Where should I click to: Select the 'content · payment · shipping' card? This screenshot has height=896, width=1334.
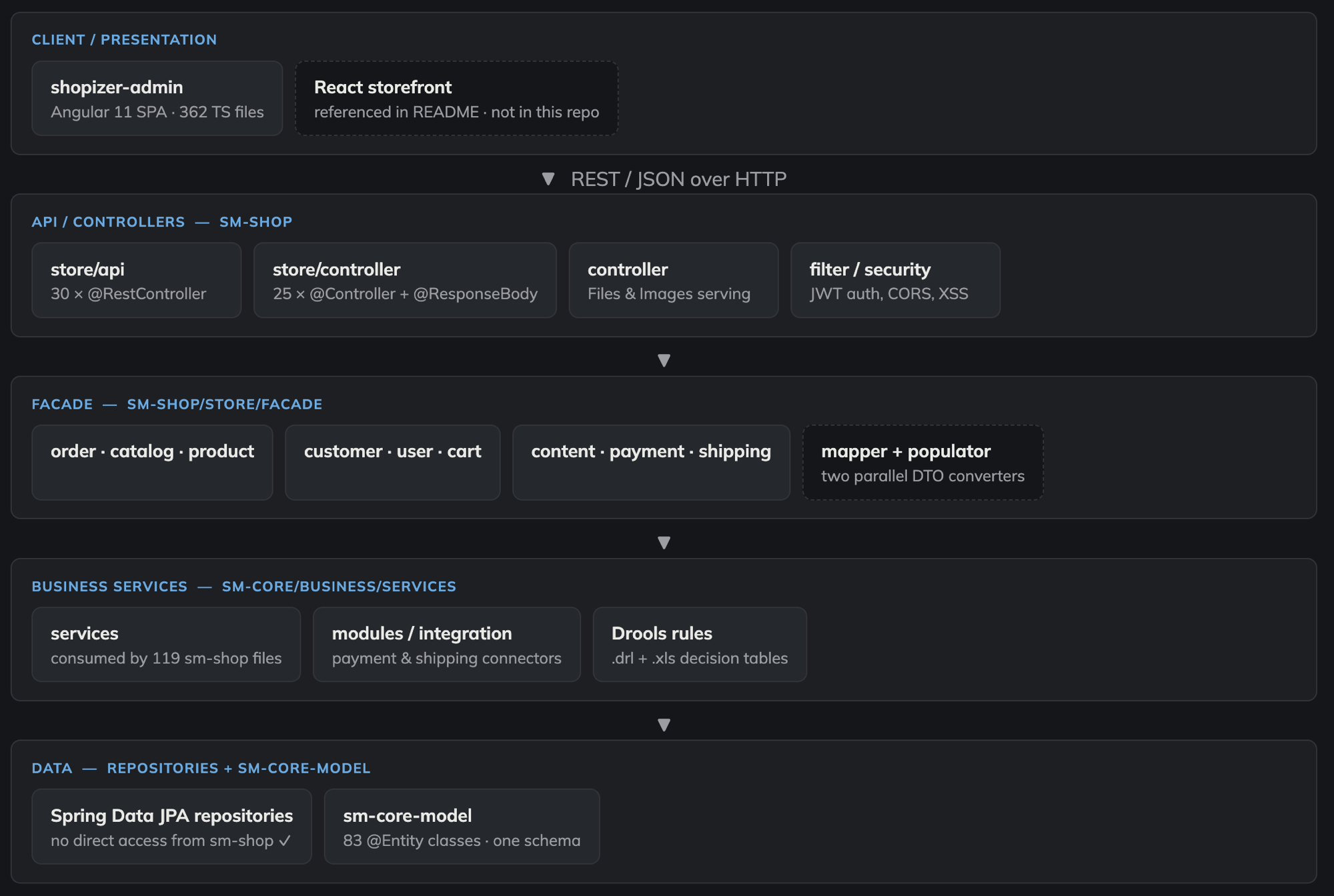pyautogui.click(x=651, y=463)
